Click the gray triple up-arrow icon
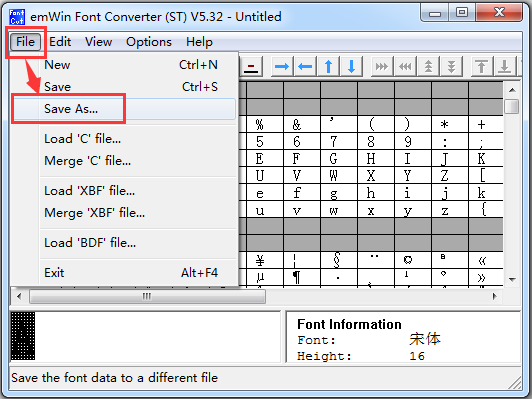Screen dimensions: 532x399 429,66
